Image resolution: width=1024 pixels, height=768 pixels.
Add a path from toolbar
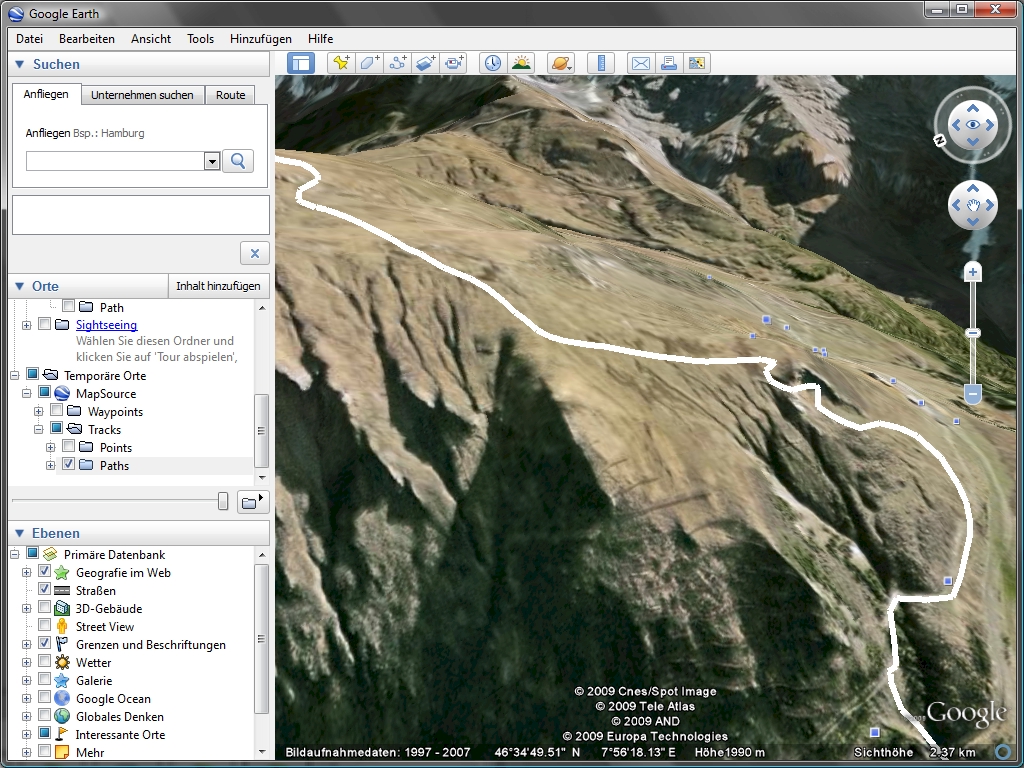click(398, 63)
